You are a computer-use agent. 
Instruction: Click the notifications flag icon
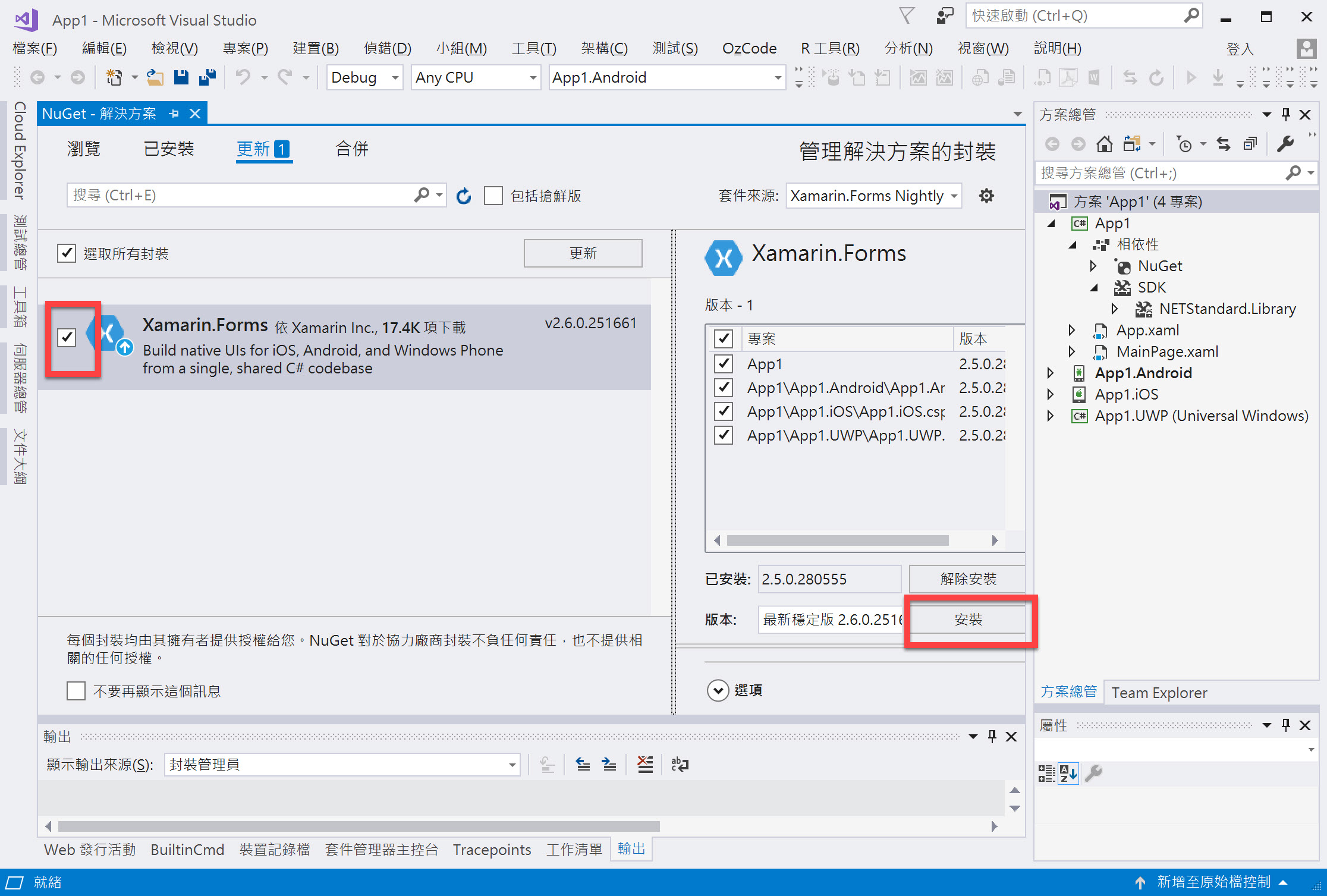(x=907, y=16)
